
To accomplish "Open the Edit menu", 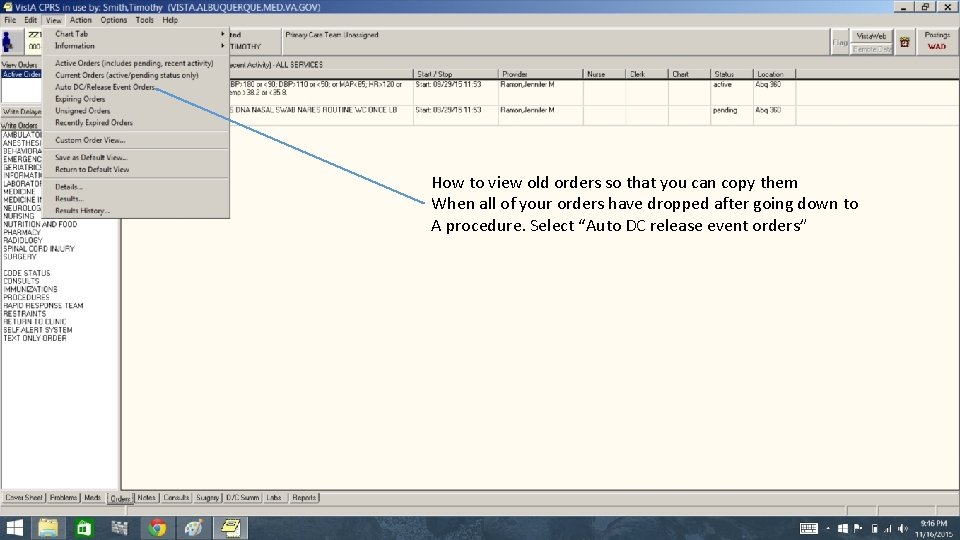I will click(31, 20).
